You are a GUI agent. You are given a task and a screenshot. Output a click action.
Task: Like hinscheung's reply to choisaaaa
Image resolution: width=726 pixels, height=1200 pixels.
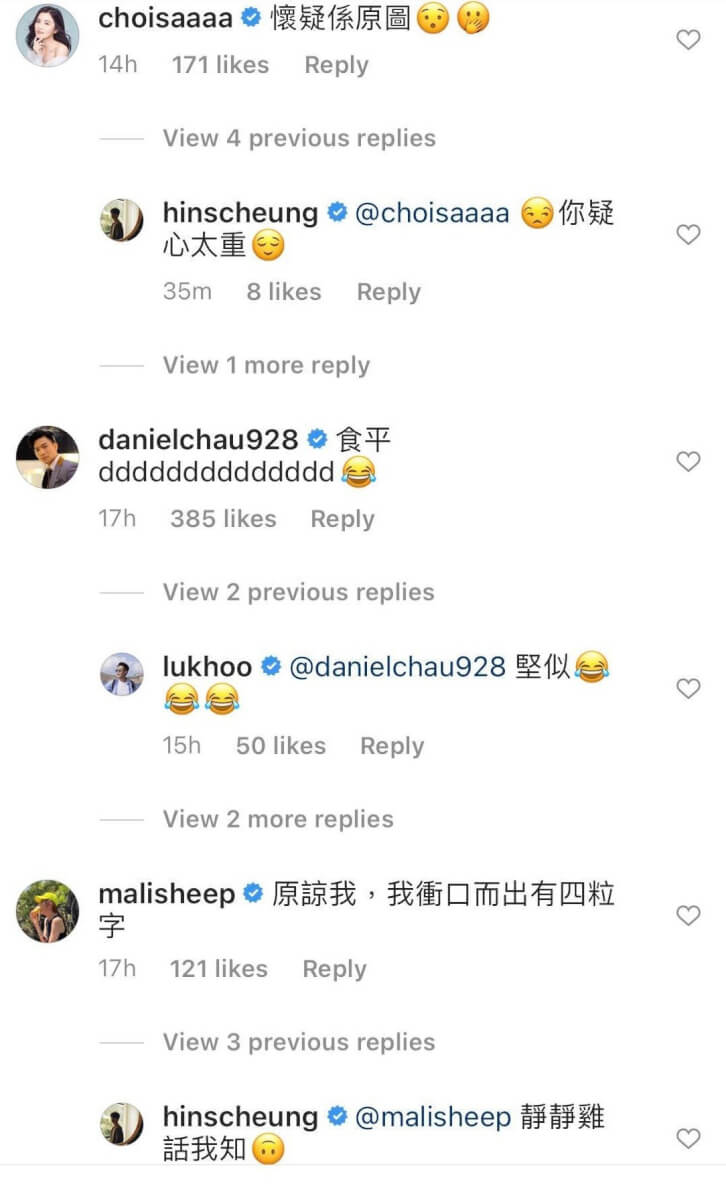[688, 234]
